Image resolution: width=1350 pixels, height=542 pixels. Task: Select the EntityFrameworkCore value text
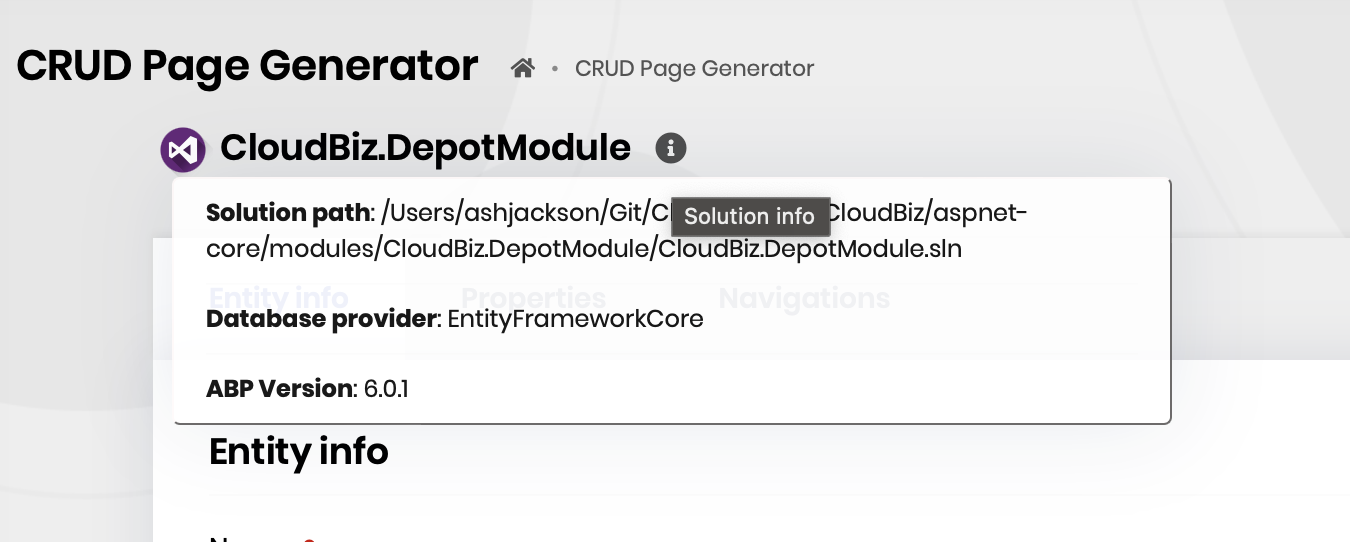575,319
